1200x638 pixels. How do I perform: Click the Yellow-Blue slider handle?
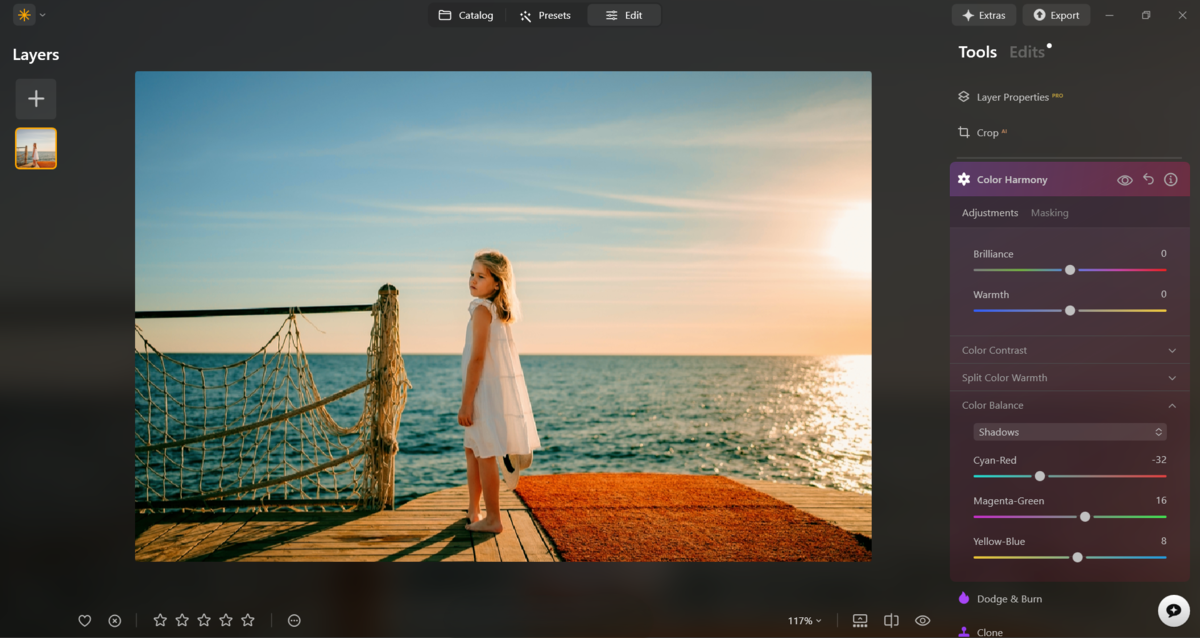click(1077, 557)
